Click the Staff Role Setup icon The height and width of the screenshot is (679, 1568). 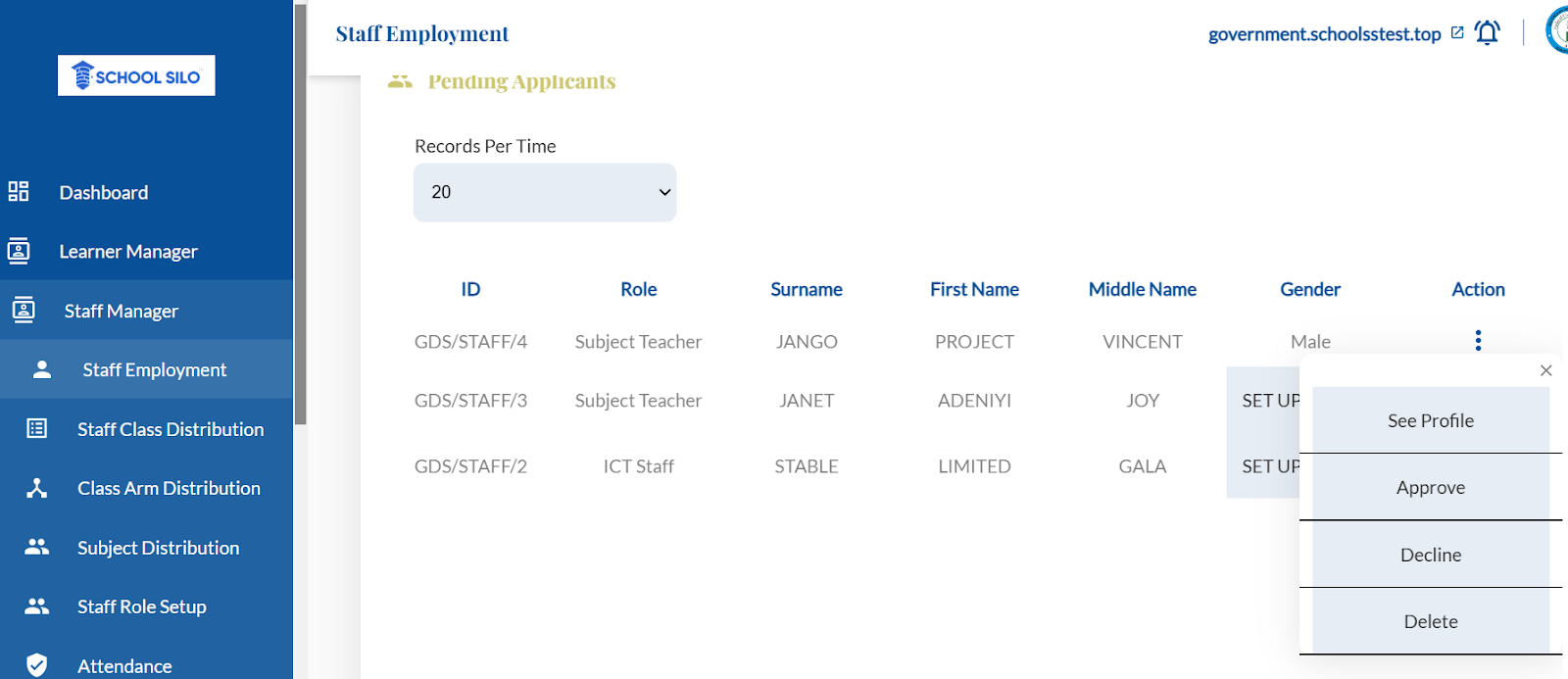click(37, 606)
